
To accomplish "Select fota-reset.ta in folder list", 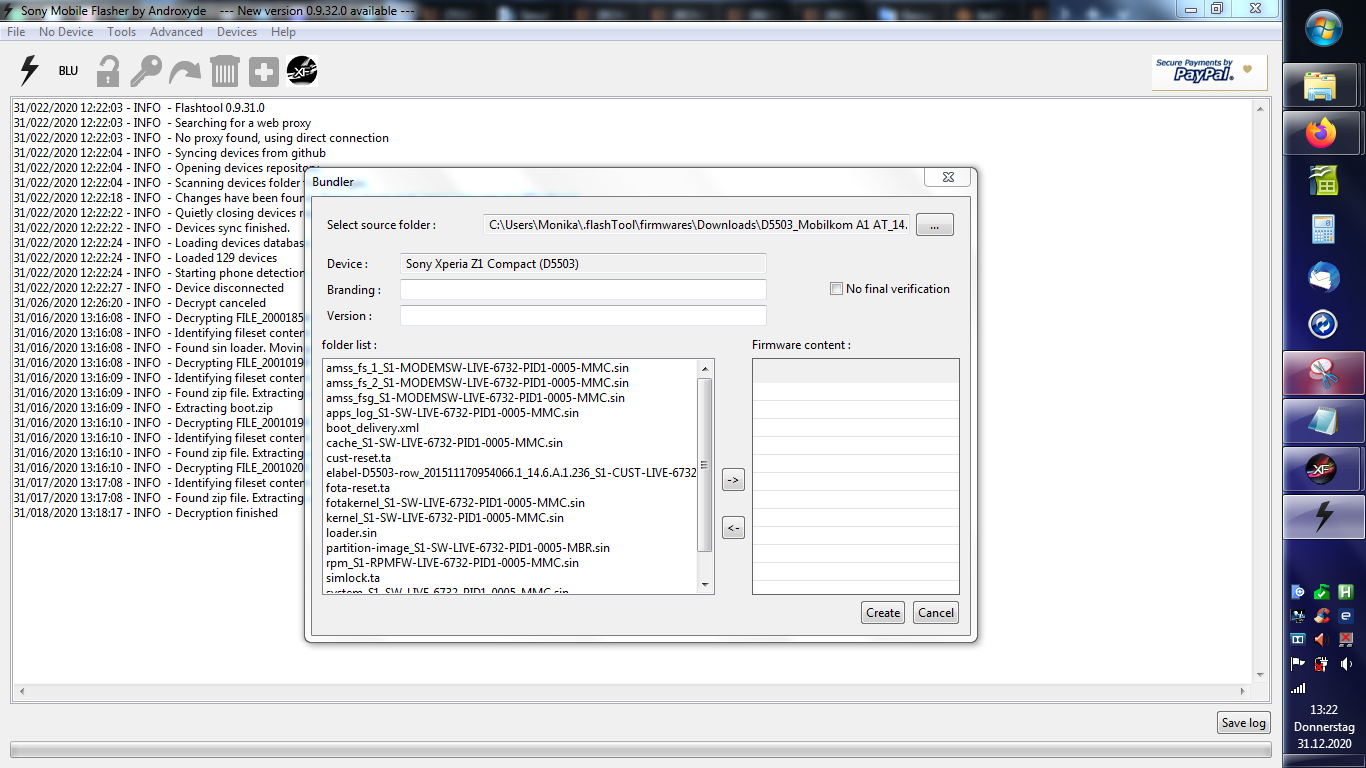I will click(357, 488).
